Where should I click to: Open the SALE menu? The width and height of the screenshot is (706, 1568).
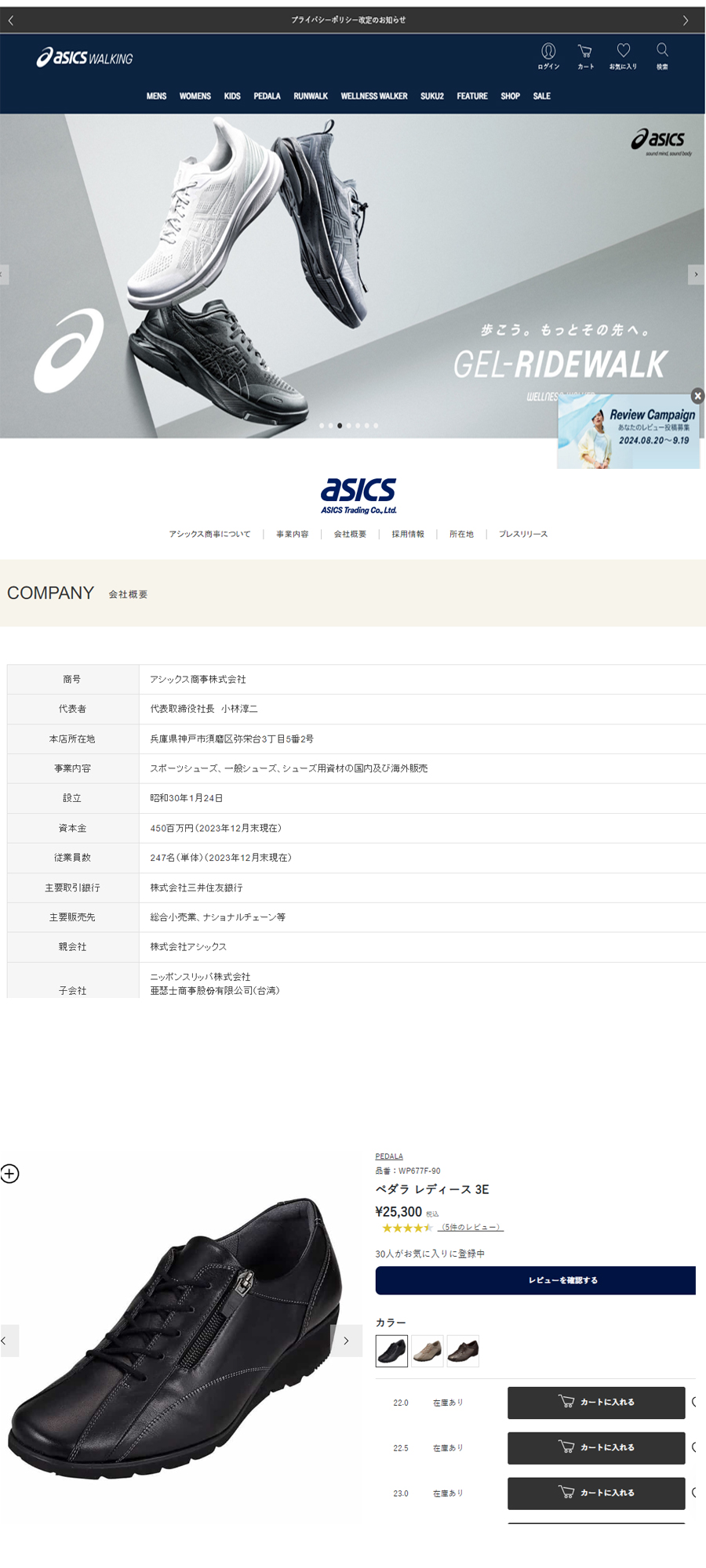[542, 96]
